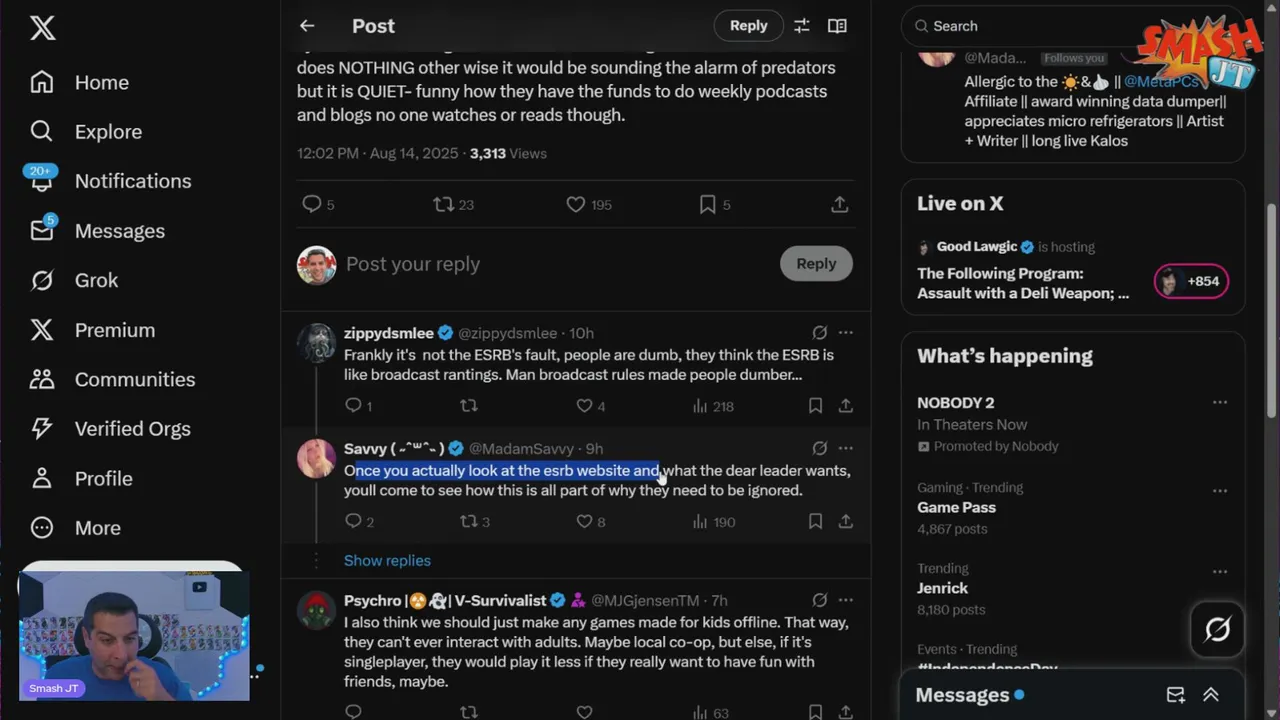
Task: Click the gray Reply button beside reply box
Action: [x=816, y=263]
